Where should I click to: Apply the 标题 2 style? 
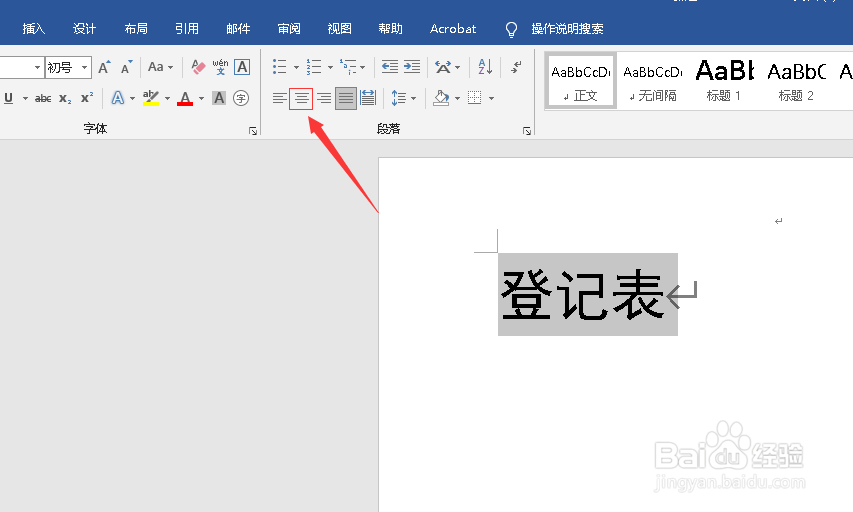pyautogui.click(x=796, y=81)
